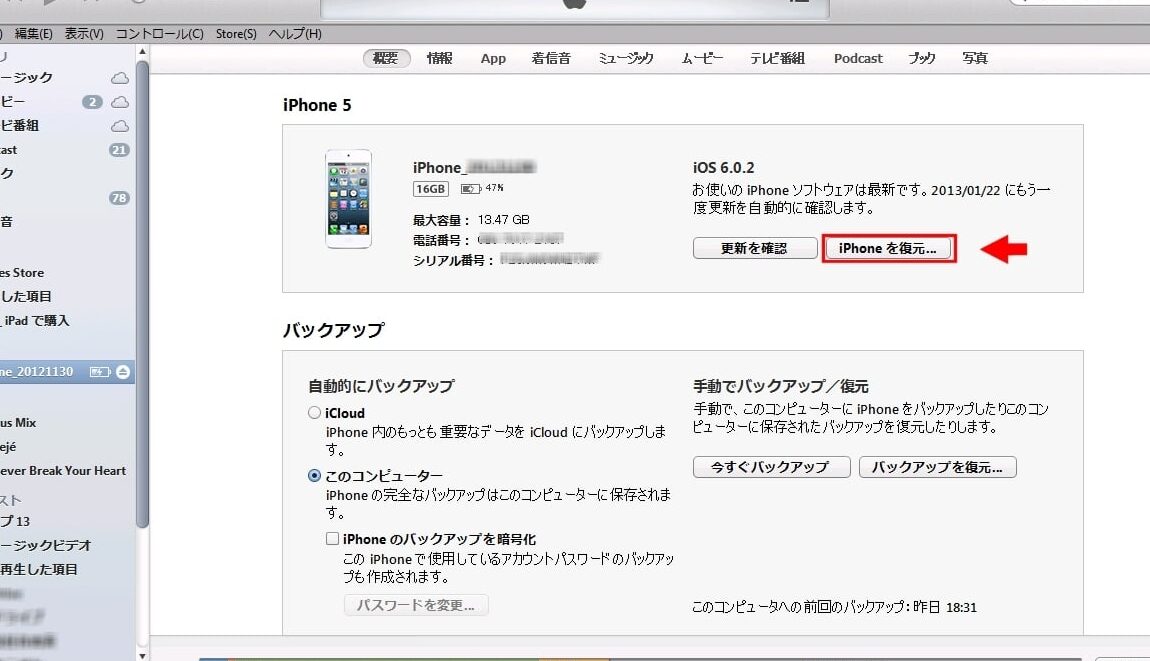Click the badge showing 78
This screenshot has width=1150, height=661.
[x=119, y=198]
